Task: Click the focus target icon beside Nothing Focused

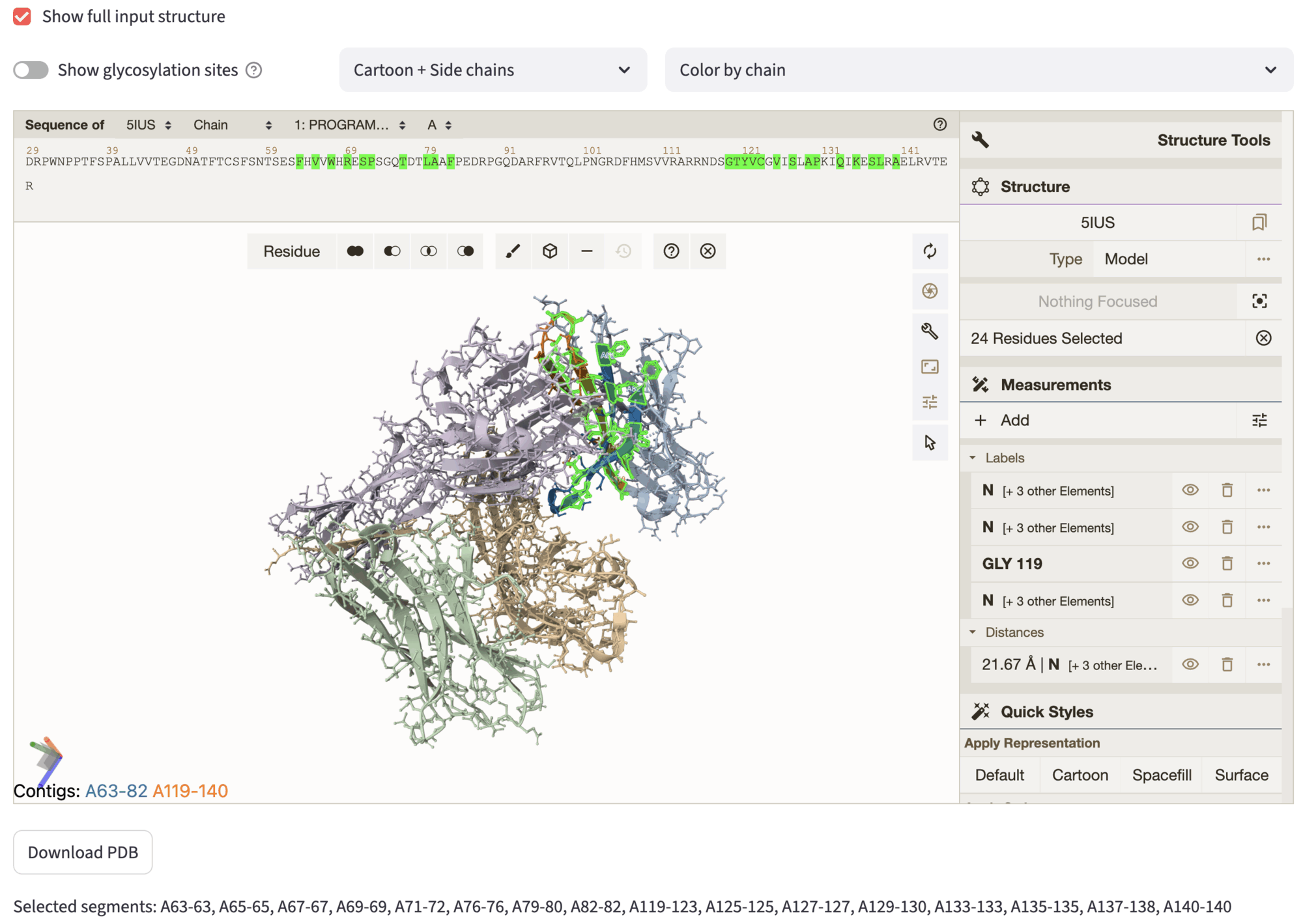Action: (x=1259, y=301)
